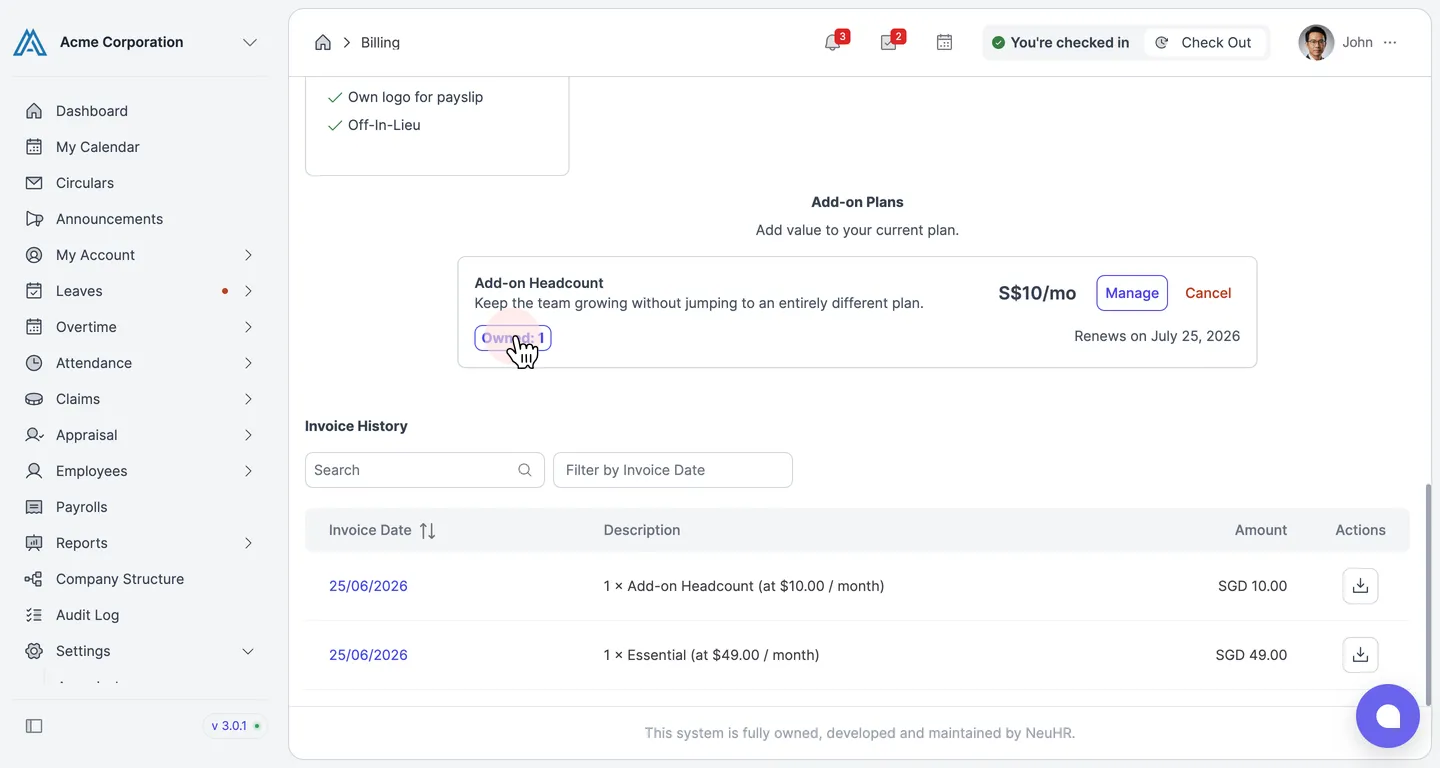1440x768 pixels.
Task: Open the notifications bell icon
Action: 832,42
